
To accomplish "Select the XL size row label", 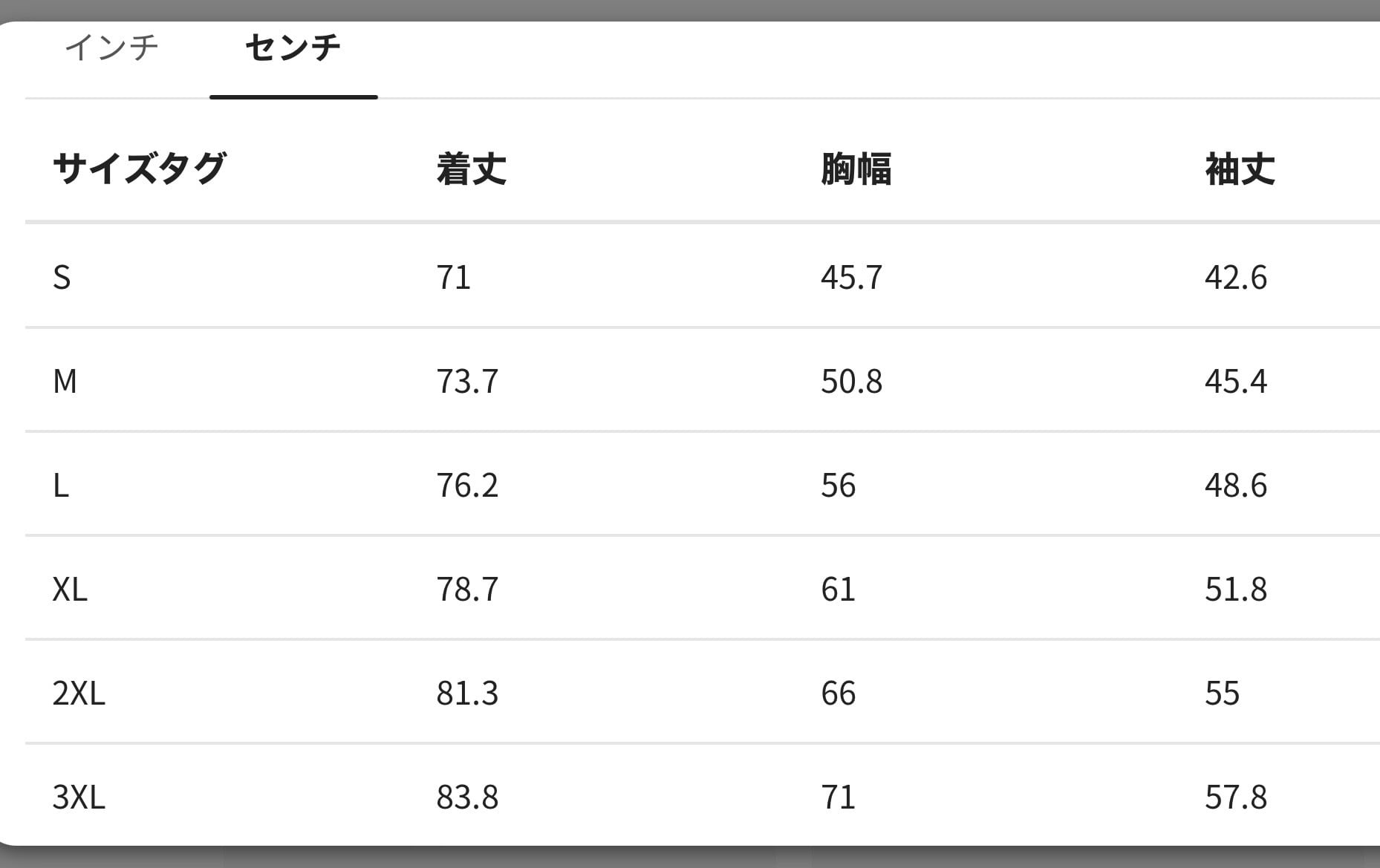I will [70, 589].
